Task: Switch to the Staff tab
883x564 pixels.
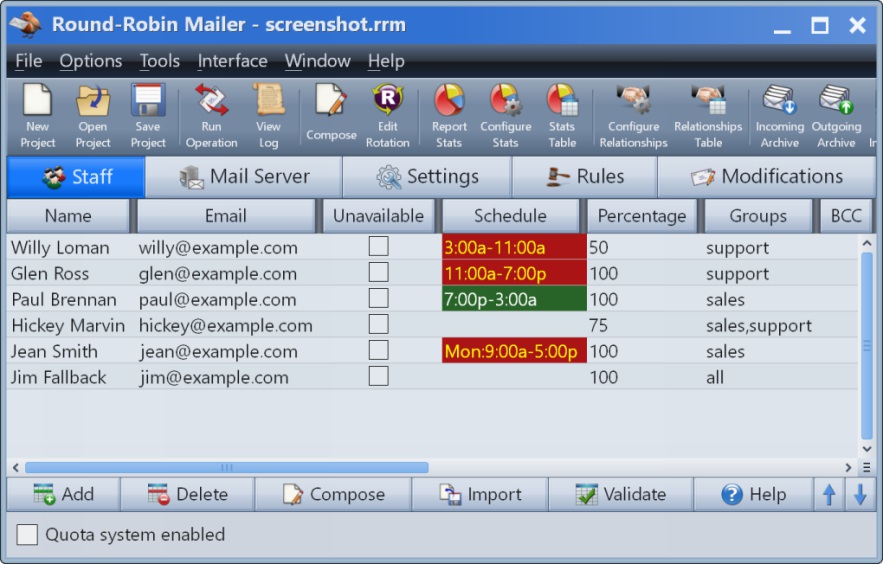Action: [76, 177]
